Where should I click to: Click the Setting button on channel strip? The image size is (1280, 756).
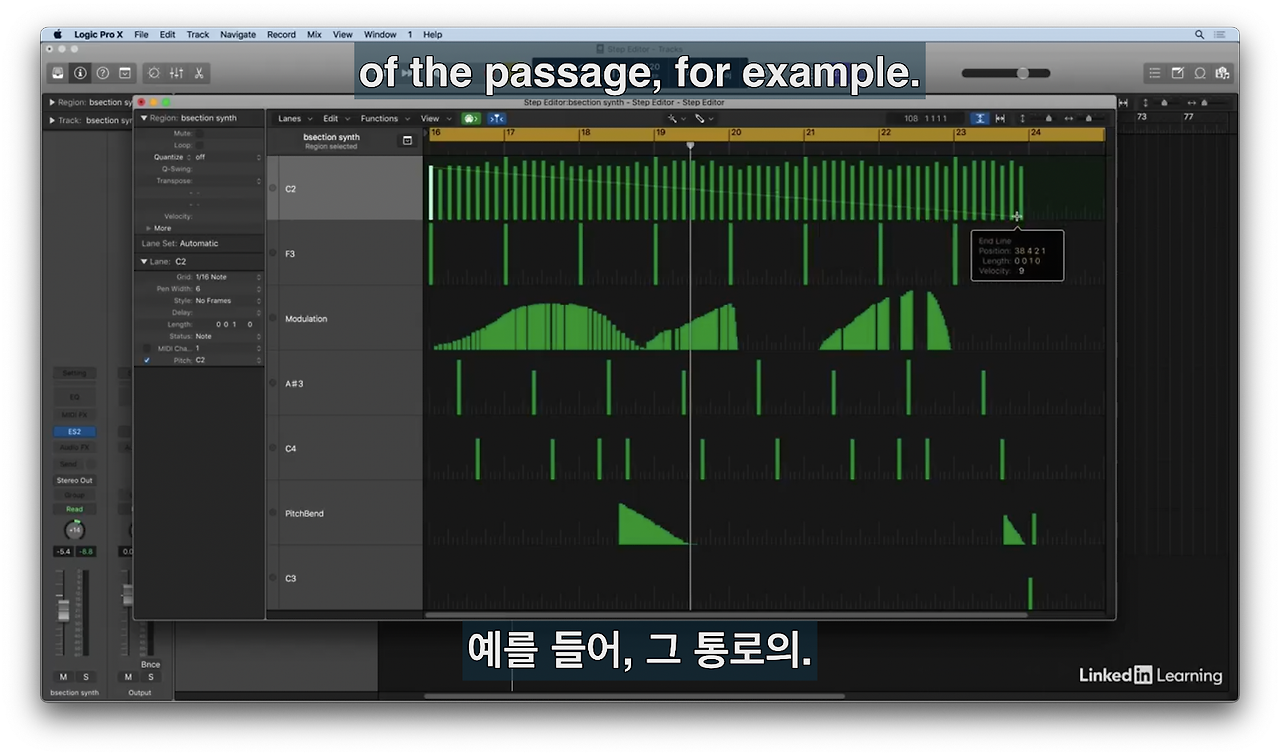(x=74, y=372)
